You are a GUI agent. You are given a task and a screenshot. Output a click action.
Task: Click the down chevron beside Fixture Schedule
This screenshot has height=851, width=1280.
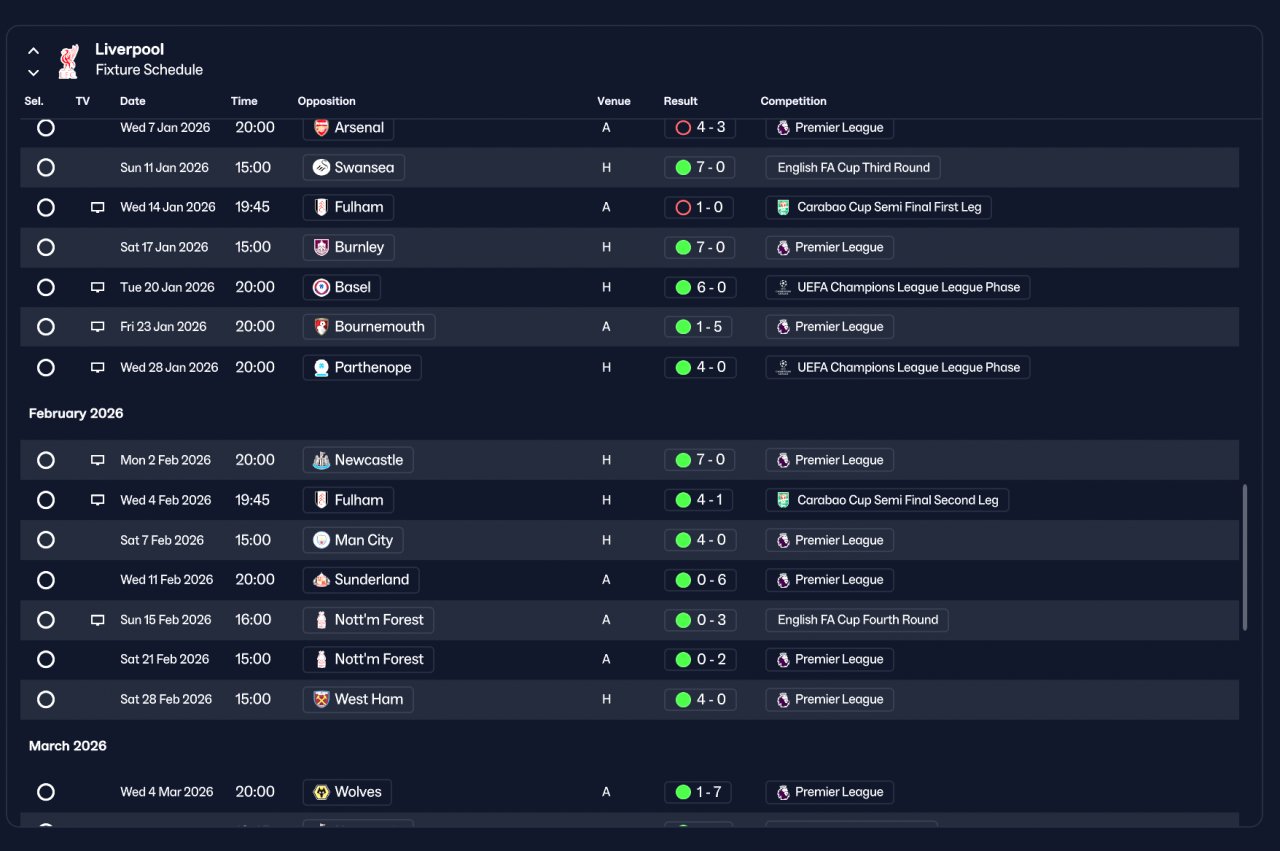[33, 72]
